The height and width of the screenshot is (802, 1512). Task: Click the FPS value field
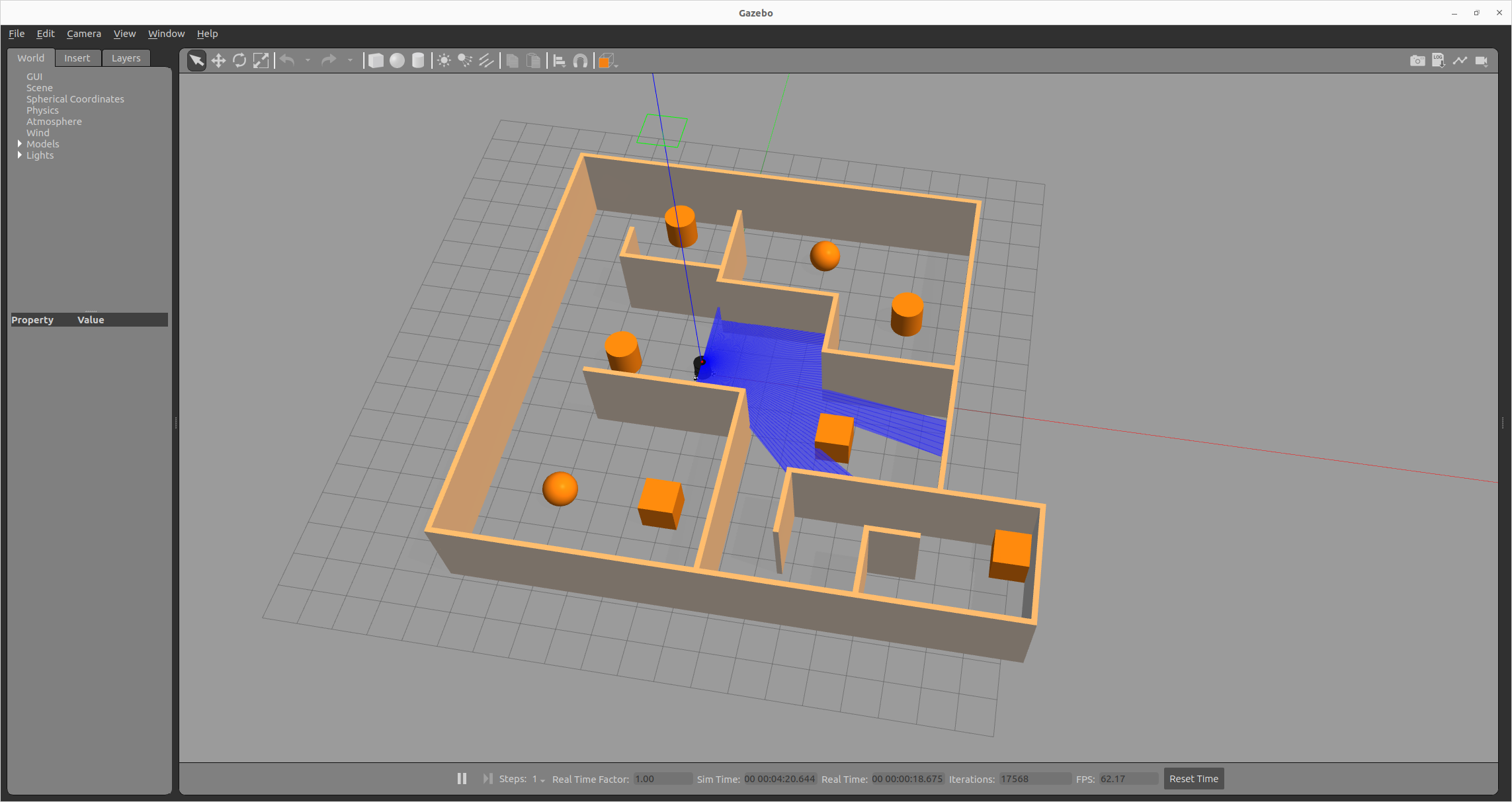(x=1128, y=779)
